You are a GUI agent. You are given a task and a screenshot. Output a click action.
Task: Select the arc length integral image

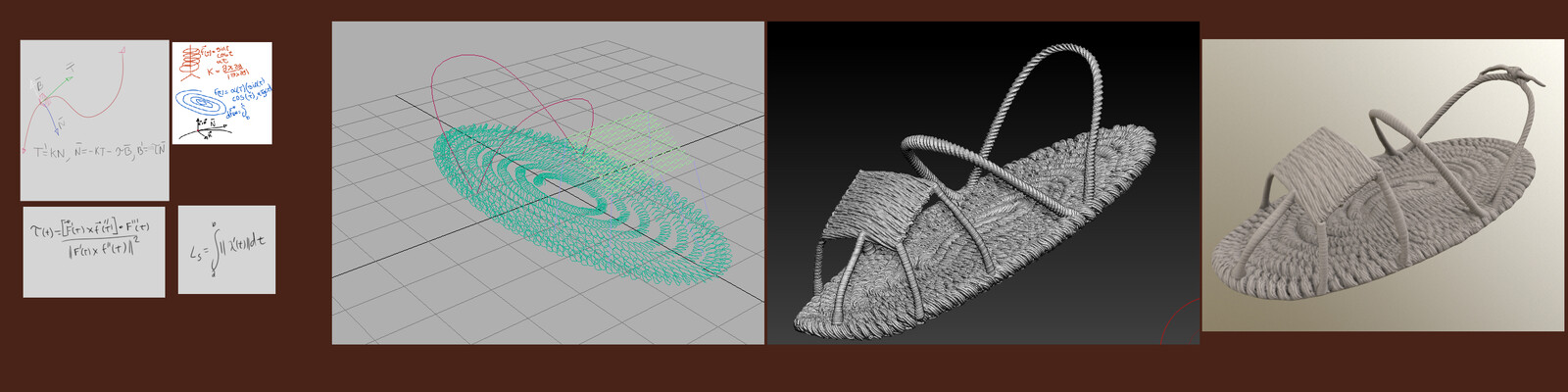226,250
